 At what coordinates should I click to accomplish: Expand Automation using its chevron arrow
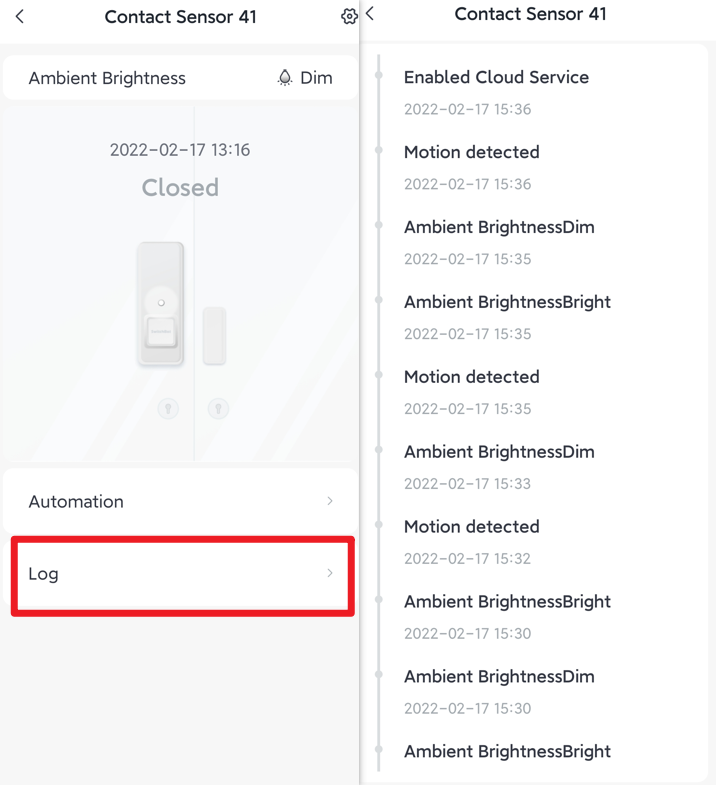pos(330,501)
